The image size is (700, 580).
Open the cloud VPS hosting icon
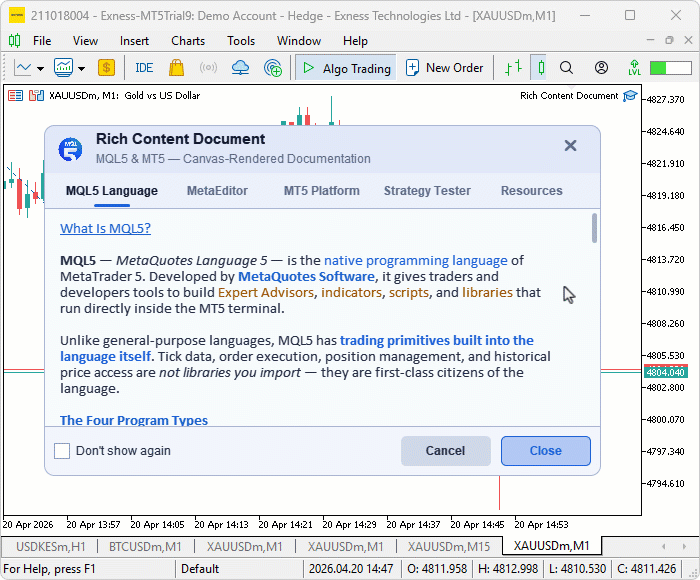point(240,68)
